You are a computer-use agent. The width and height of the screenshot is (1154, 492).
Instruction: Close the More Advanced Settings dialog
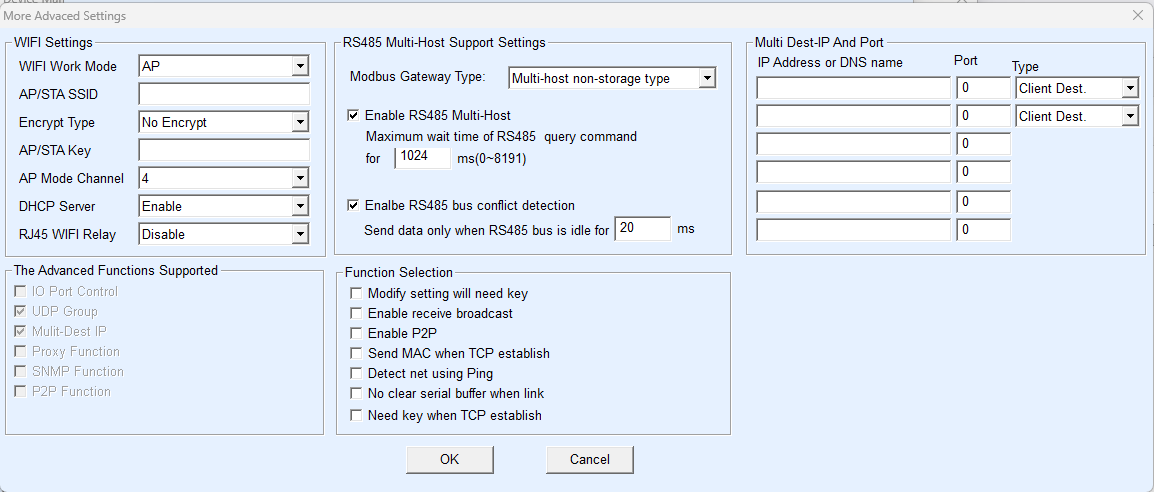tap(1137, 16)
